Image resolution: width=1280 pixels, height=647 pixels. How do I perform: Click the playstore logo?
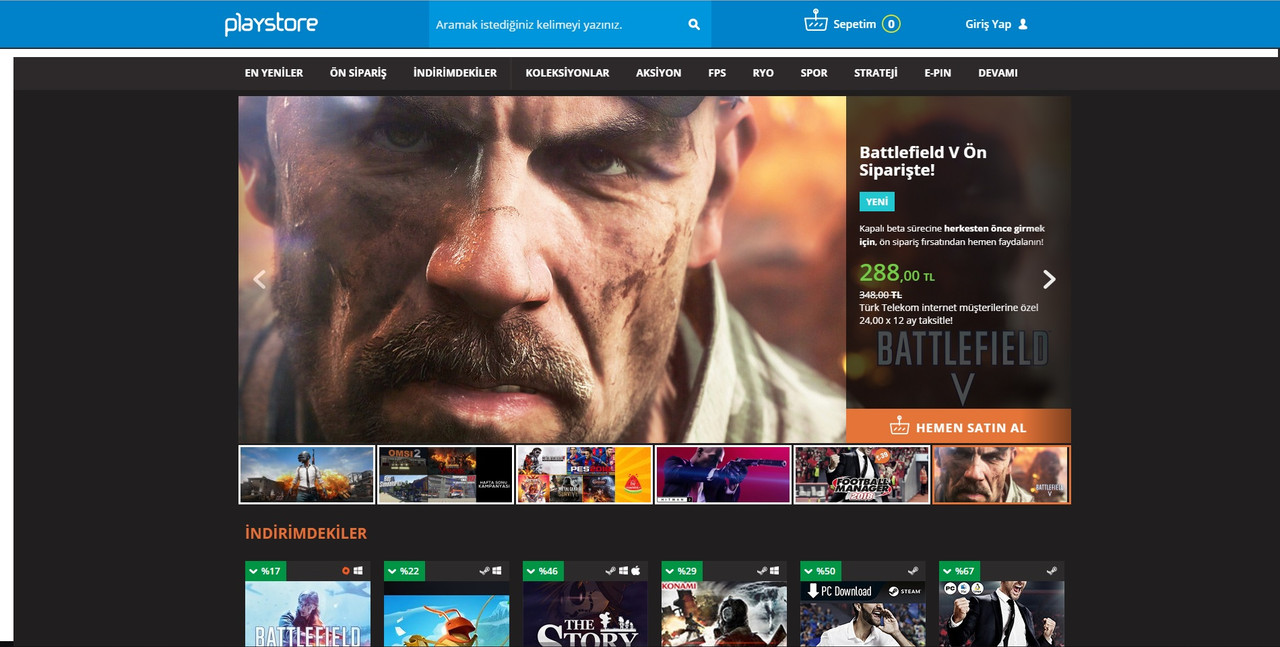271,24
